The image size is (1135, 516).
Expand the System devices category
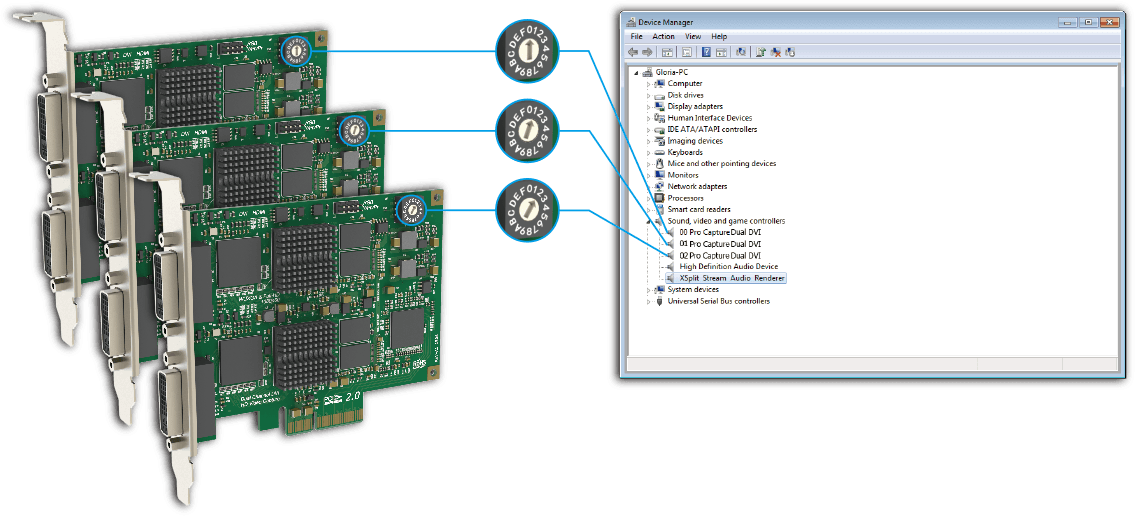pyautogui.click(x=649, y=290)
